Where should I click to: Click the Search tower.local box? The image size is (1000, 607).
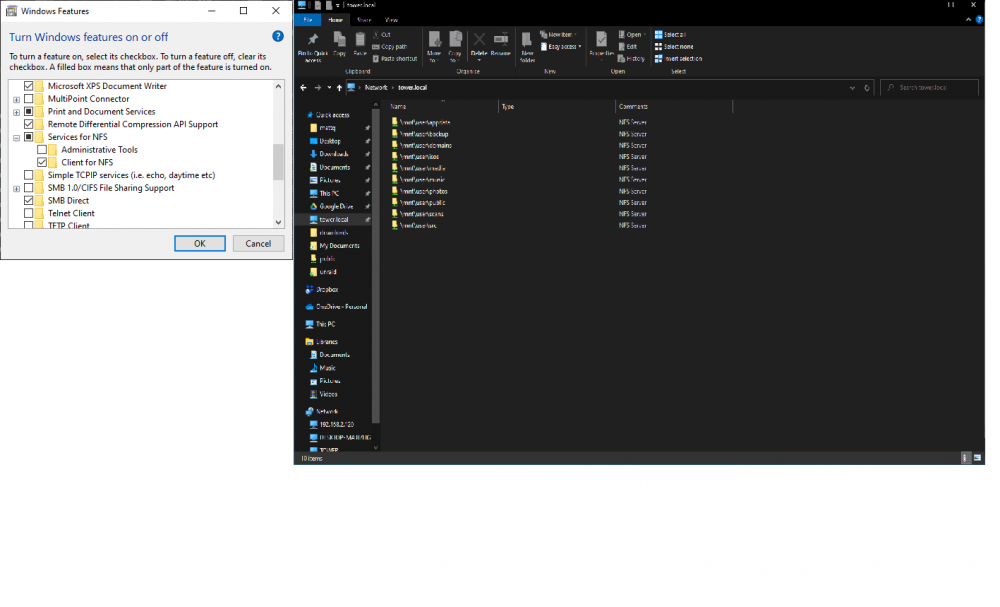[x=929, y=87]
